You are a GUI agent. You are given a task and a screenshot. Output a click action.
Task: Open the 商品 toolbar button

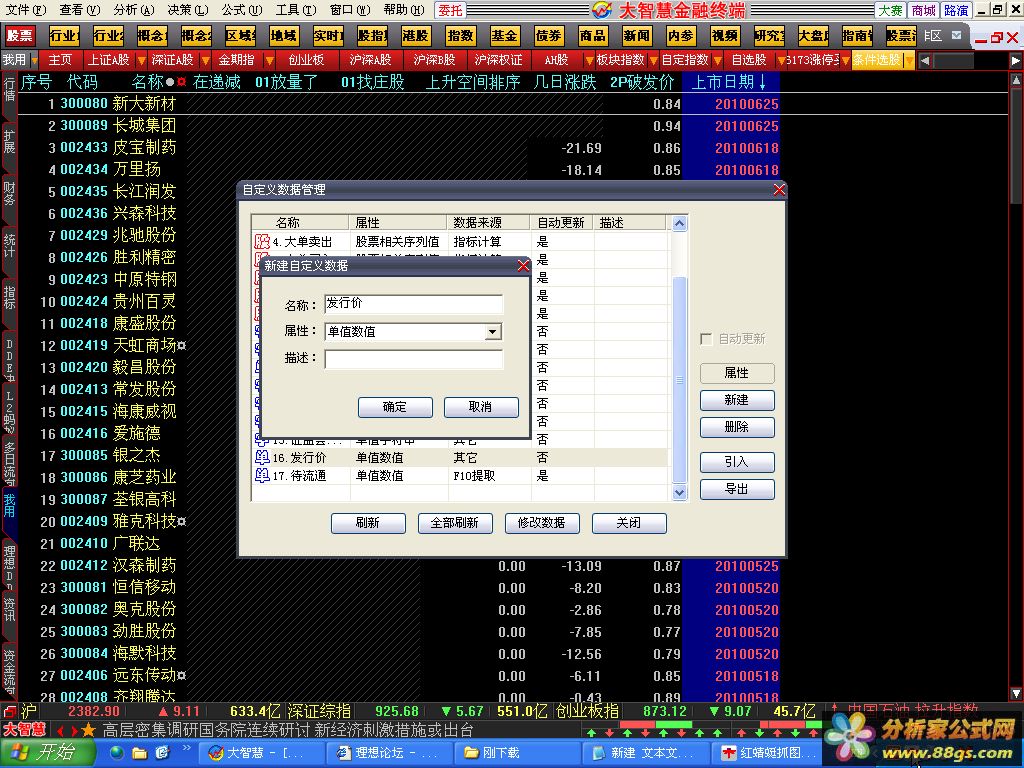point(592,36)
